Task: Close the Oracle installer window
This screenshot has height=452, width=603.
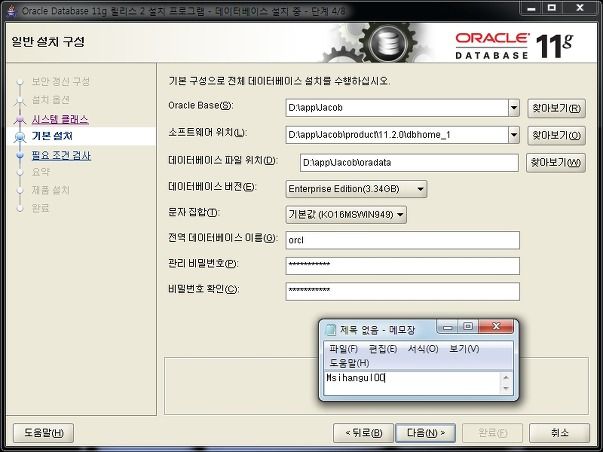Action: (x=580, y=8)
